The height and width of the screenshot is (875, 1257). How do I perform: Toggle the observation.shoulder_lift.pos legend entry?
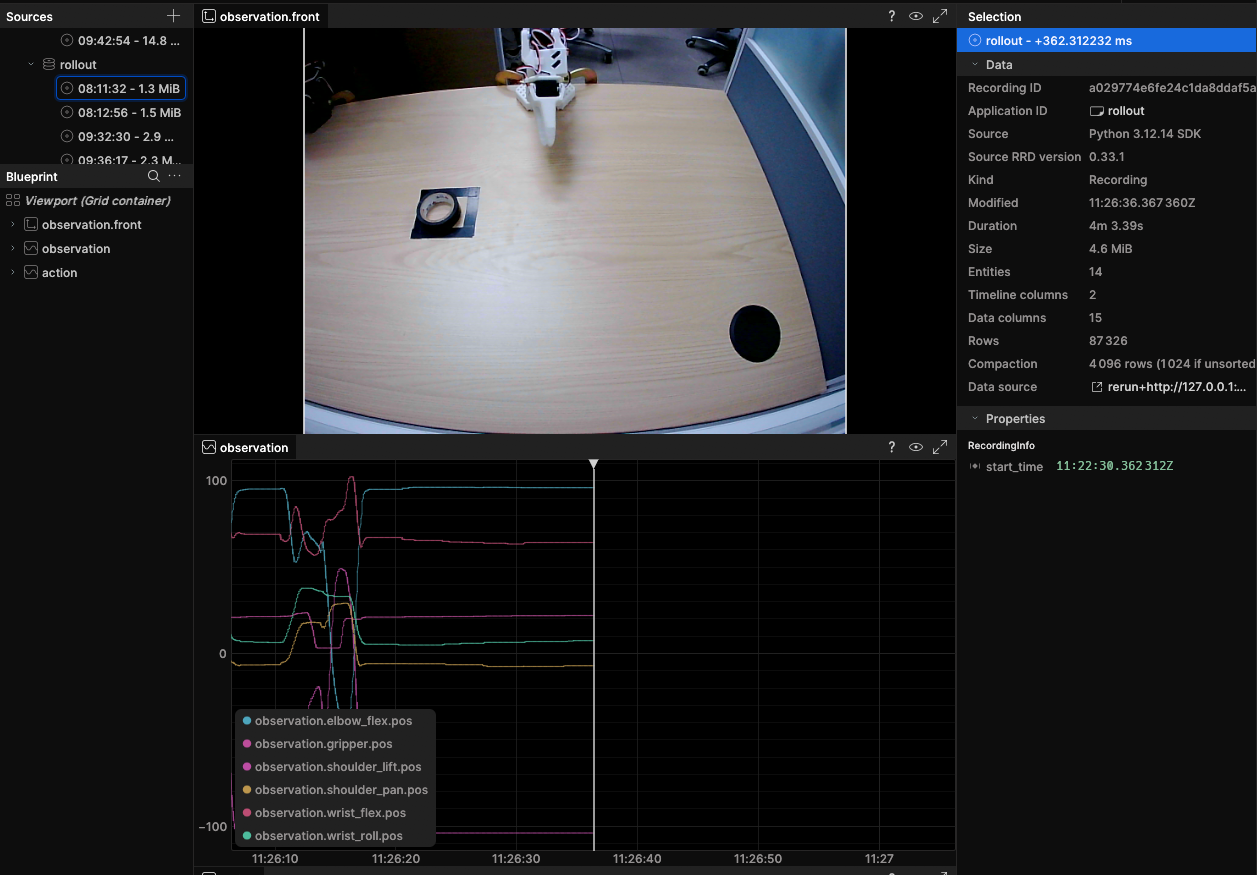[338, 766]
